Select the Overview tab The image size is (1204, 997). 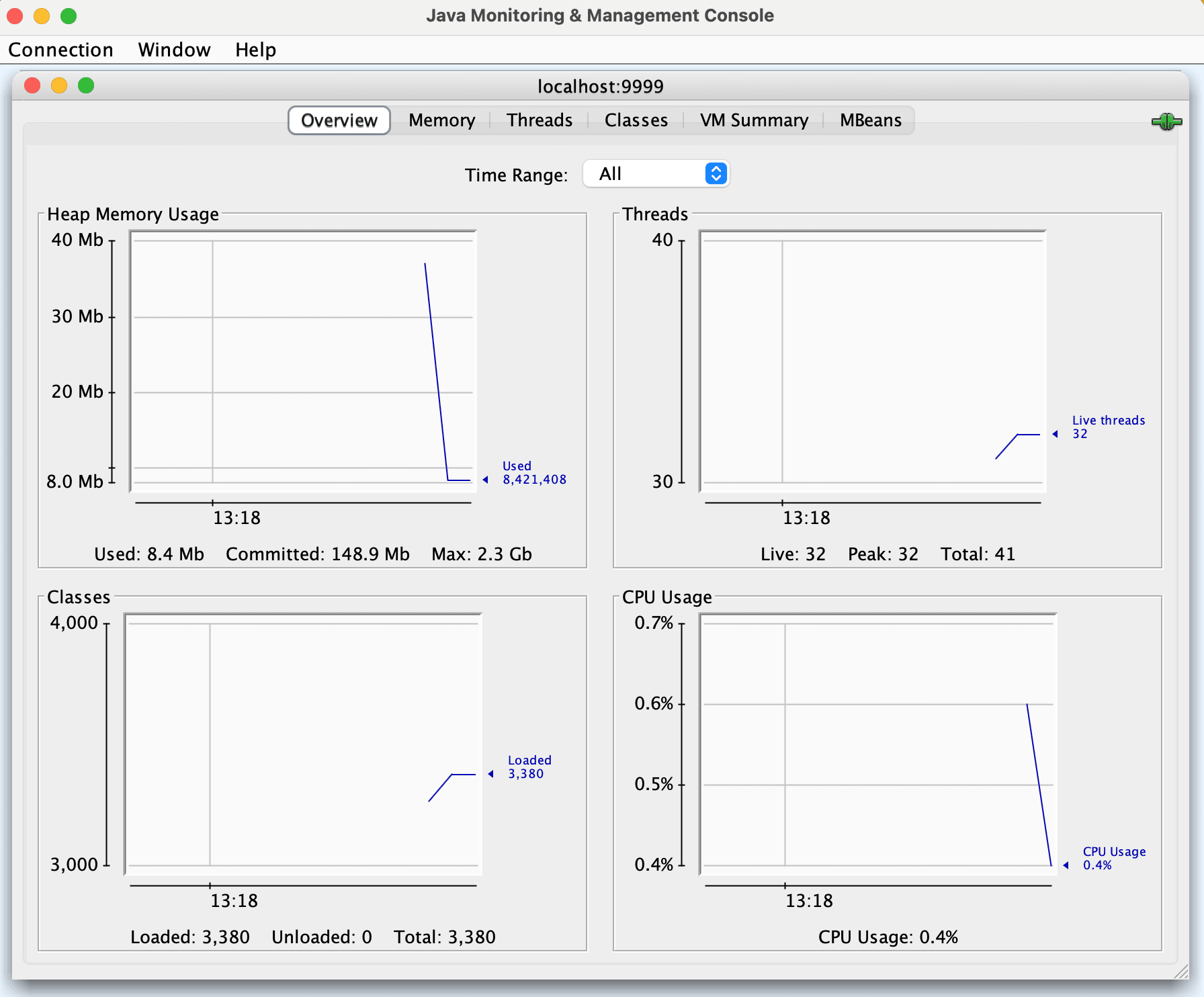click(x=339, y=120)
